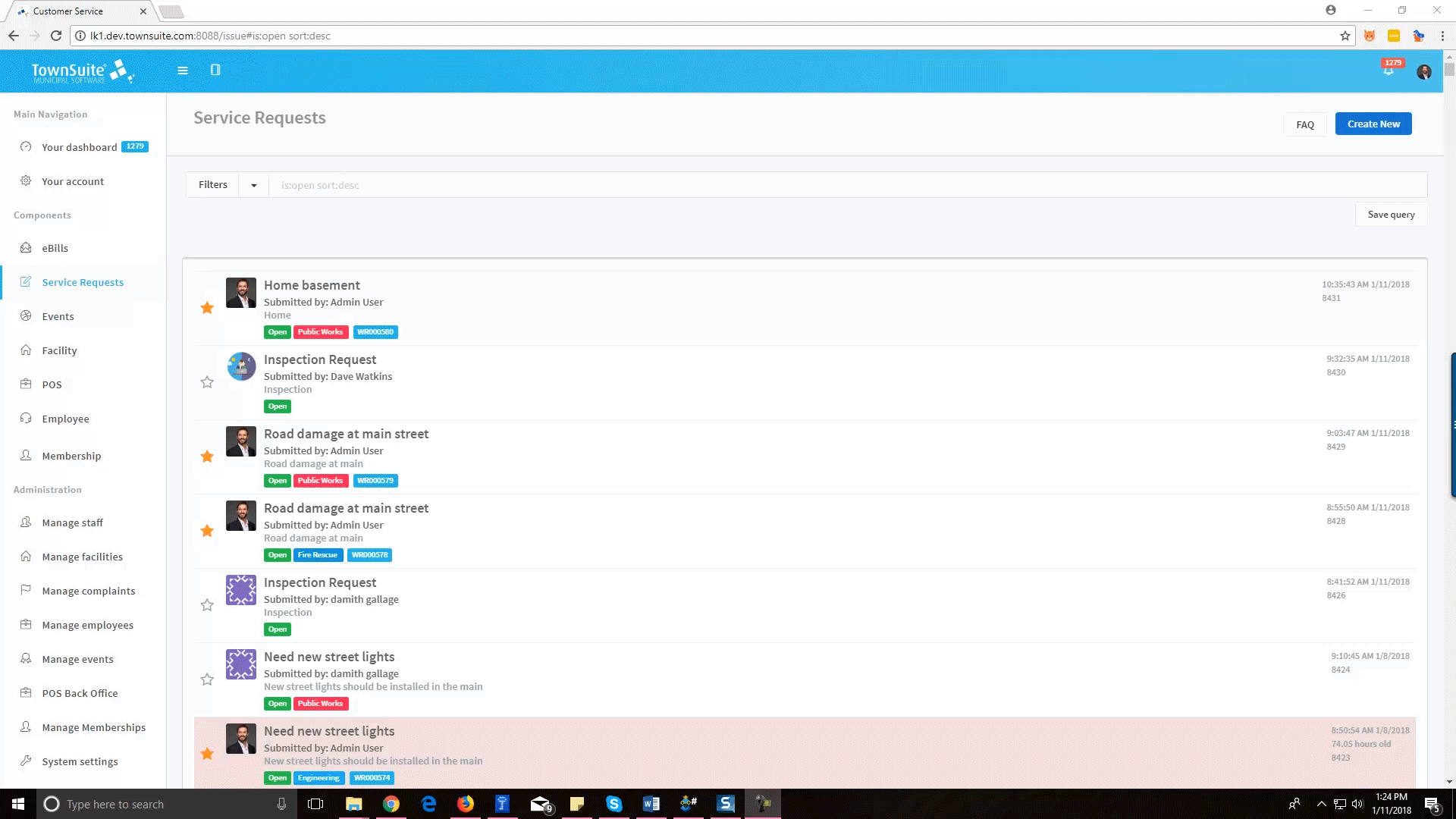
Task: Open System settings wrench item
Action: click(80, 761)
